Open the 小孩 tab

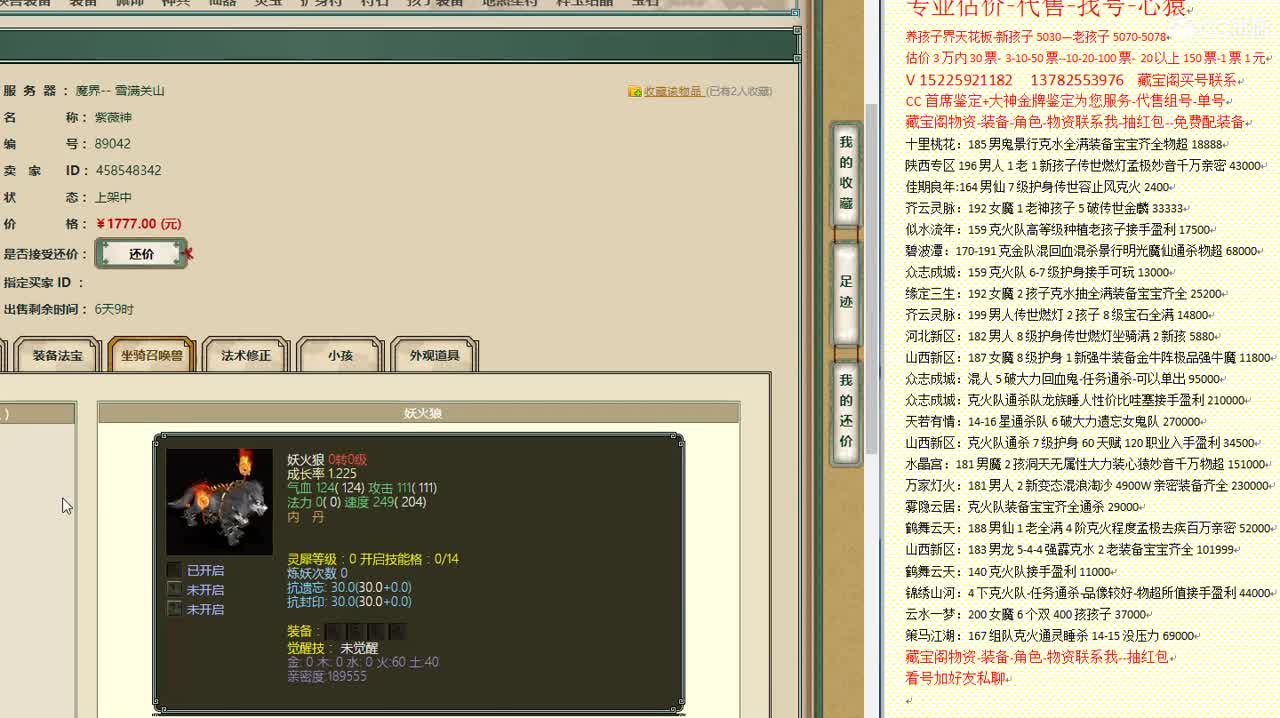[340, 355]
